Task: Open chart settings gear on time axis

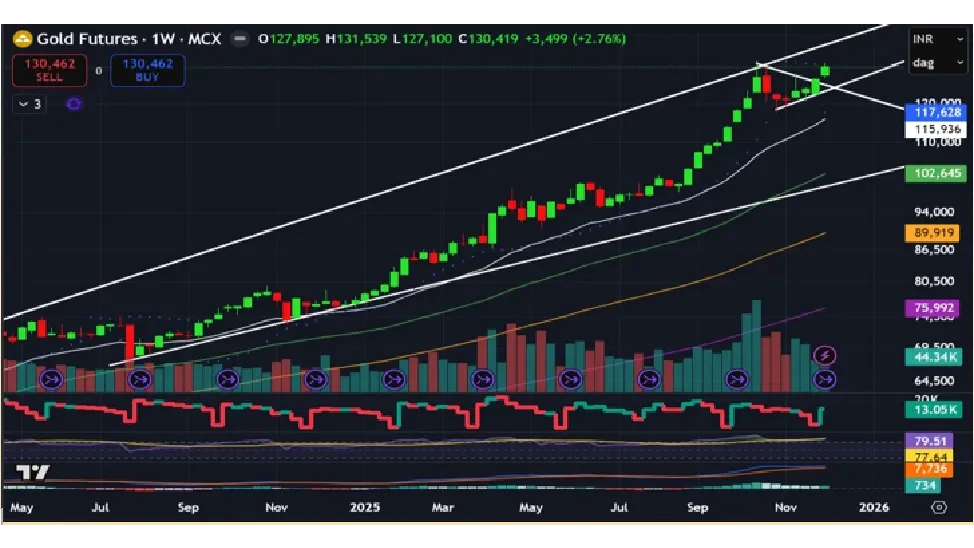Action: coord(939,508)
